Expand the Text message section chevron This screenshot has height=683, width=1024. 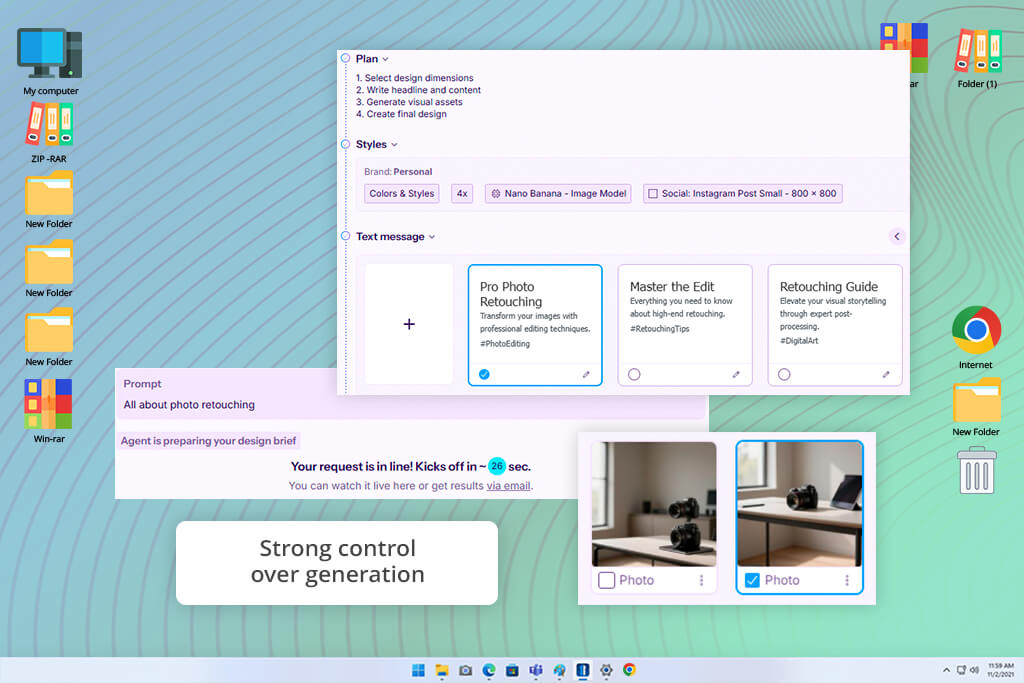point(432,237)
